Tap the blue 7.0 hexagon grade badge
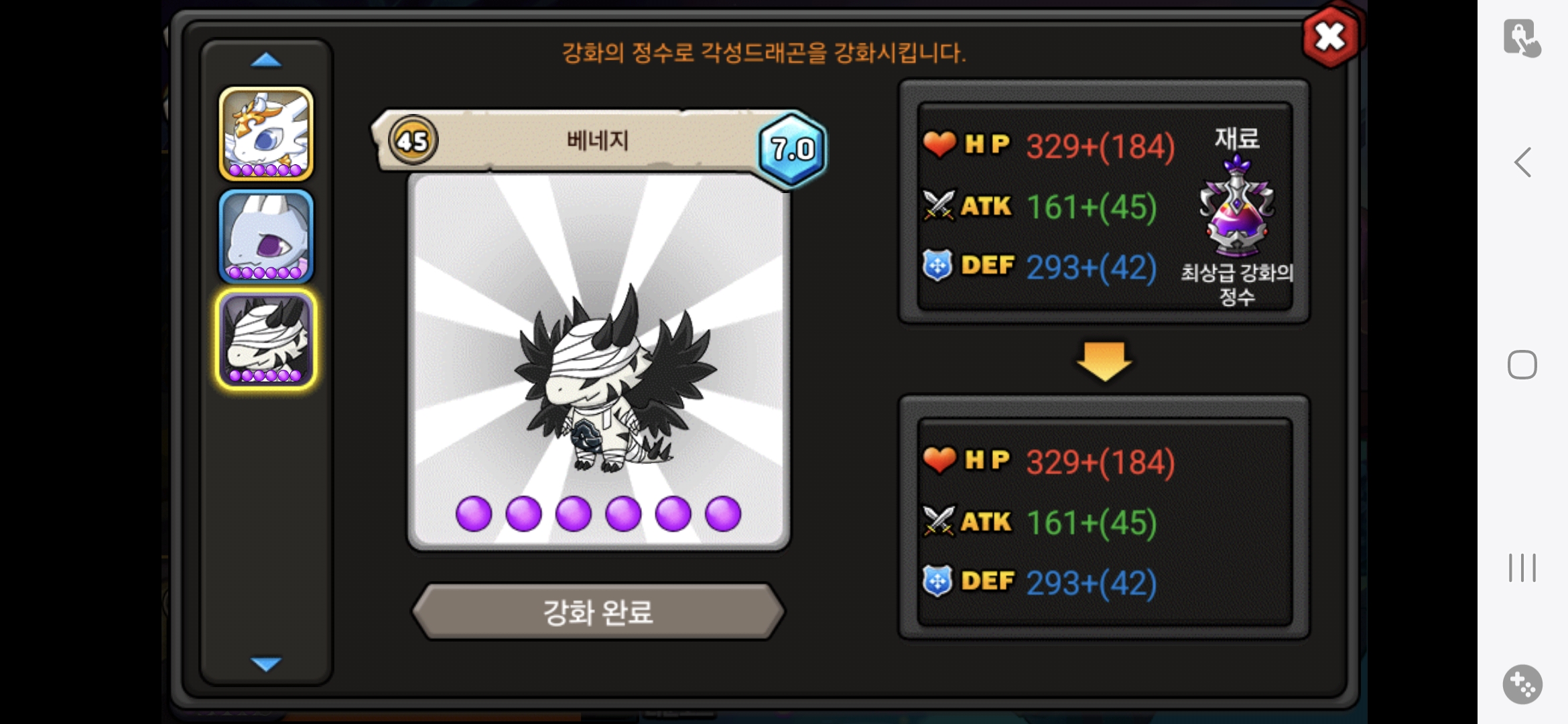 coord(792,149)
